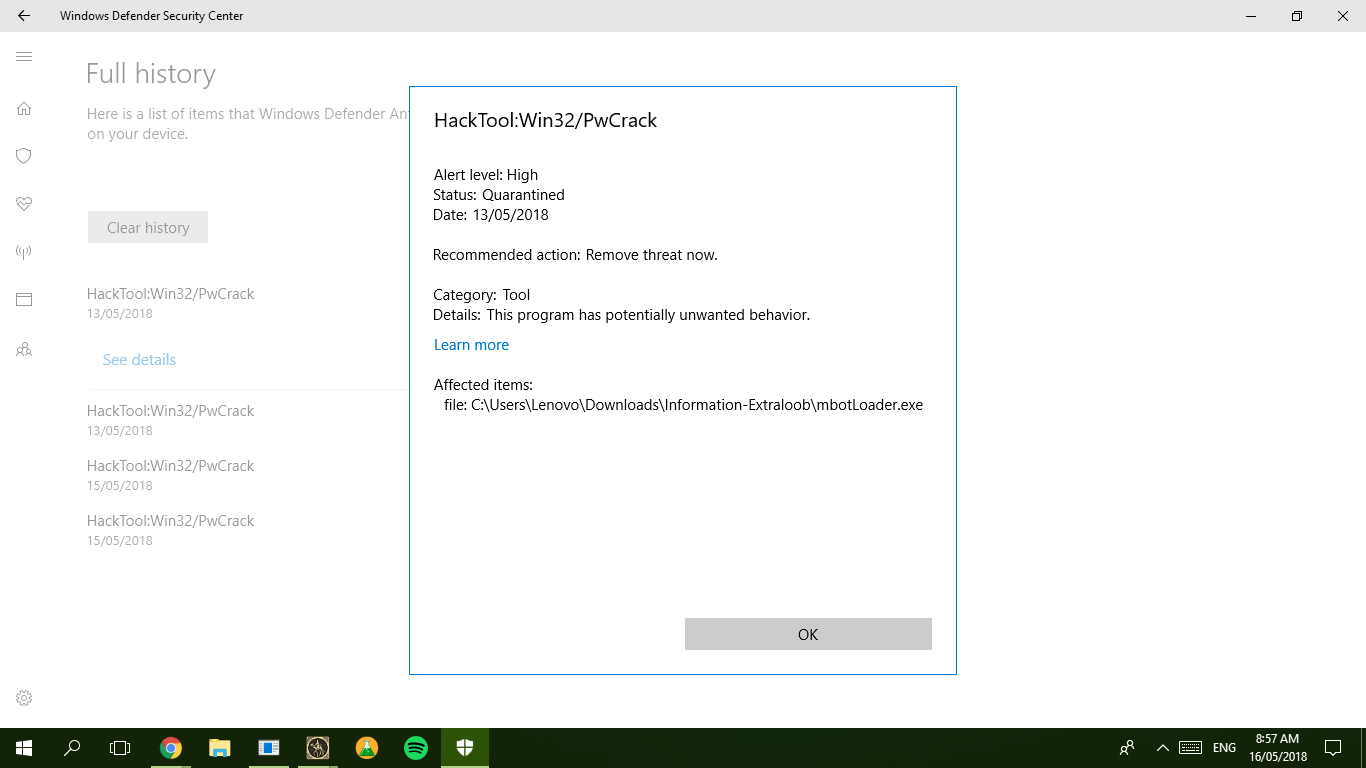This screenshot has width=1366, height=768.
Task: Open the Learn more link
Action: click(471, 345)
